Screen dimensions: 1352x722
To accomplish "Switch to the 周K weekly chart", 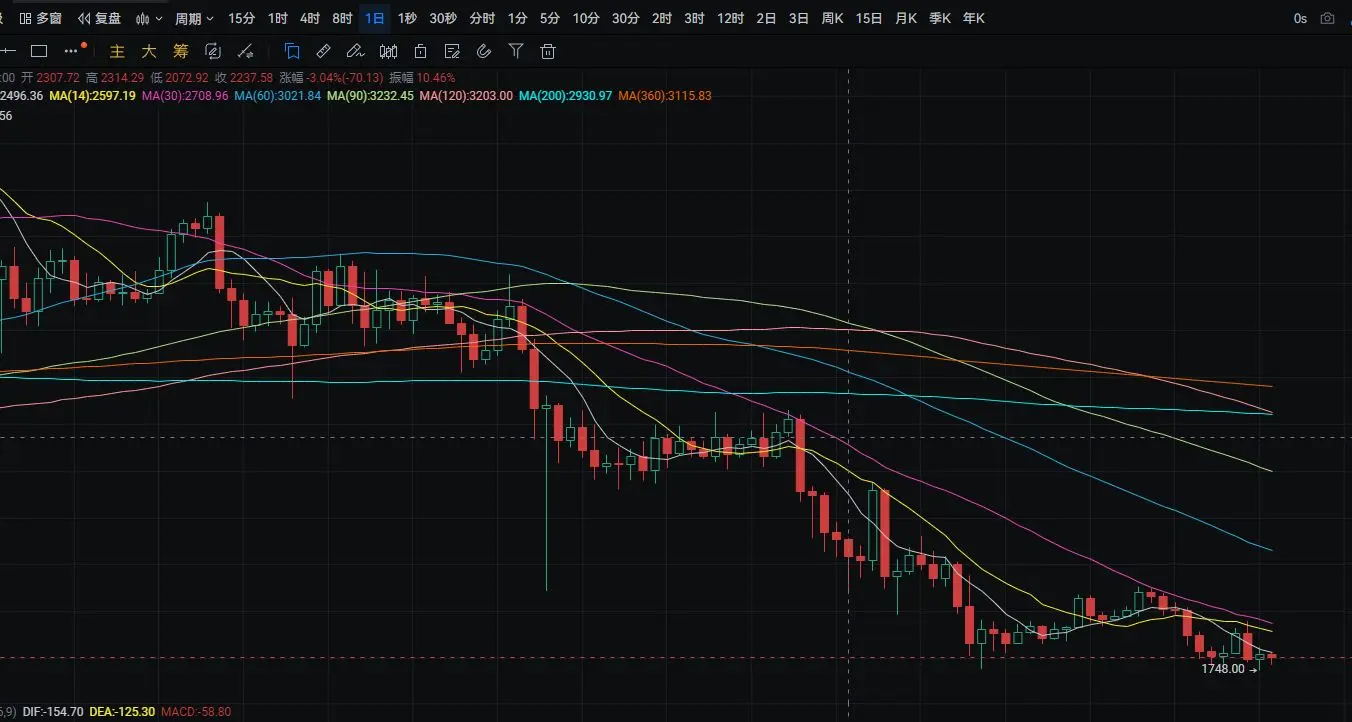I will (832, 18).
